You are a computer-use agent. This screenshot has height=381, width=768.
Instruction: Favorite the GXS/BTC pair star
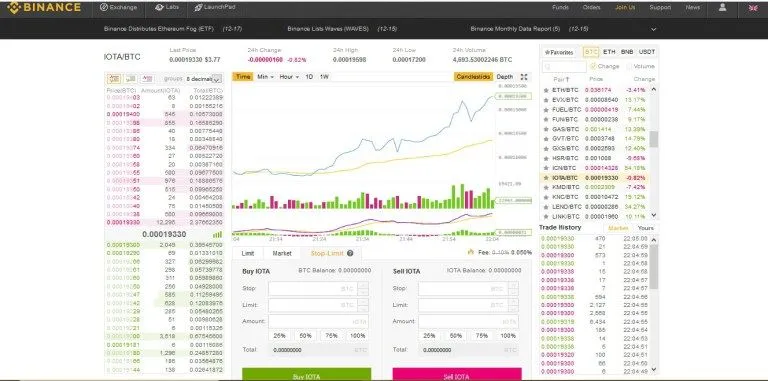tap(546, 148)
